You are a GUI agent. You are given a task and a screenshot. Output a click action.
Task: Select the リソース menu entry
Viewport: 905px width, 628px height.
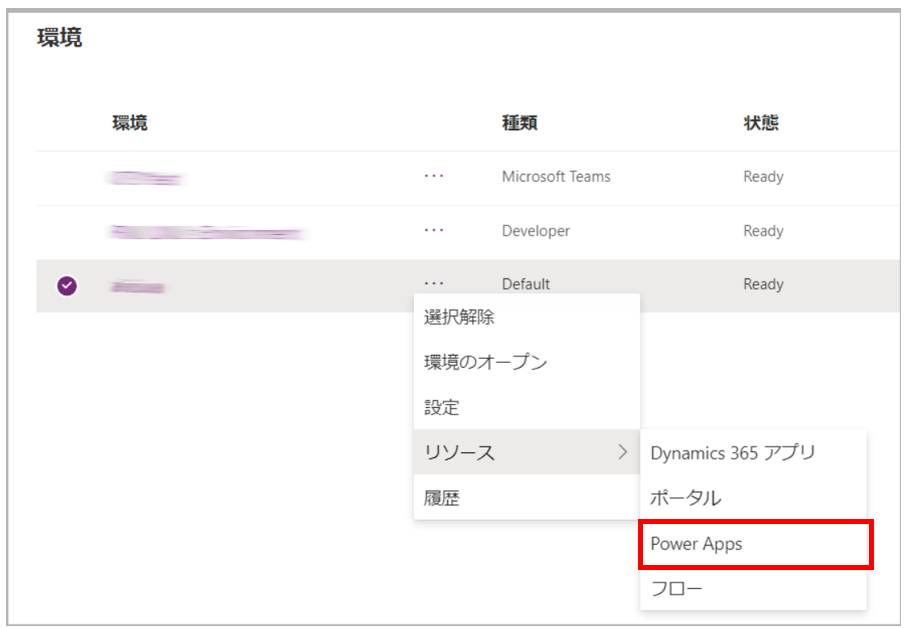pyautogui.click(x=460, y=452)
